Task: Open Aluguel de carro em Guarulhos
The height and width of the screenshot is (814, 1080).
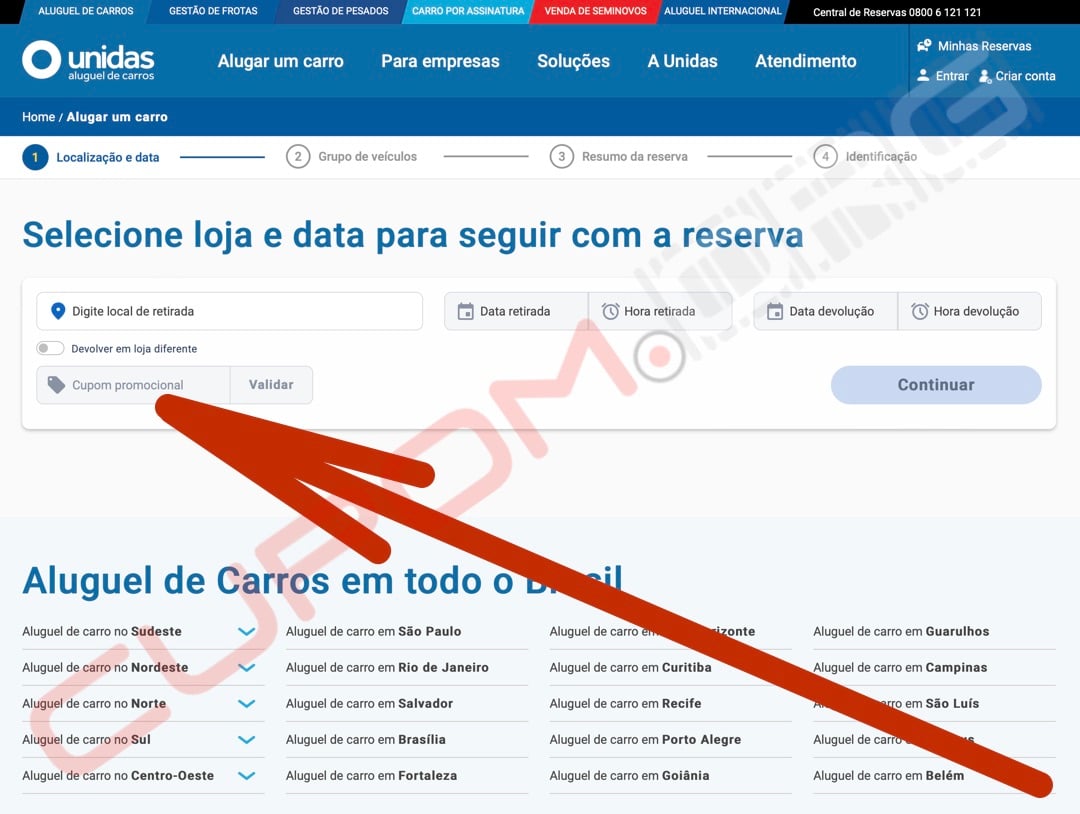Action: click(901, 632)
